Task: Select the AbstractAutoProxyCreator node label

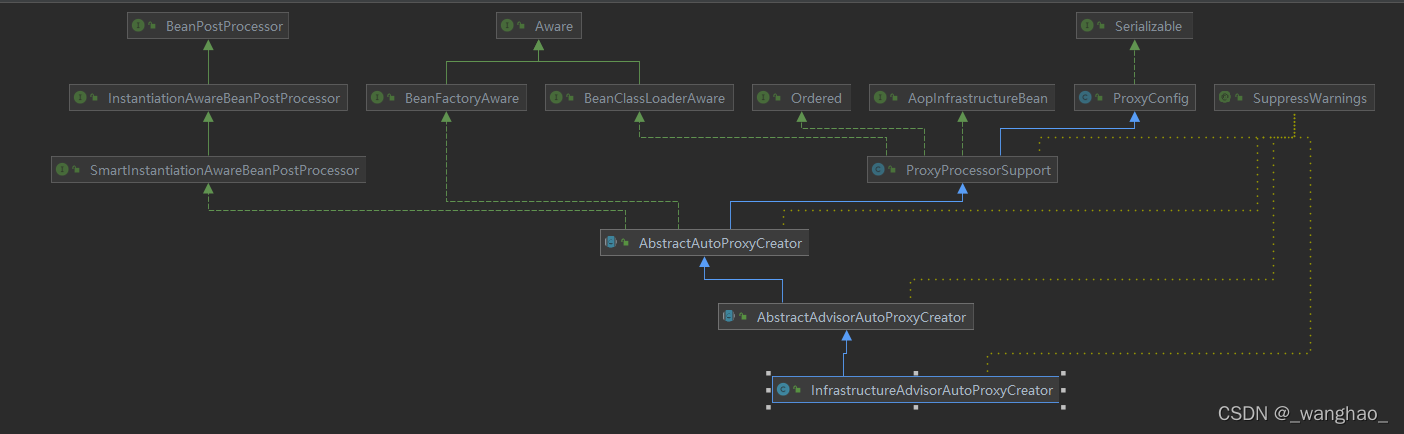Action: click(720, 243)
